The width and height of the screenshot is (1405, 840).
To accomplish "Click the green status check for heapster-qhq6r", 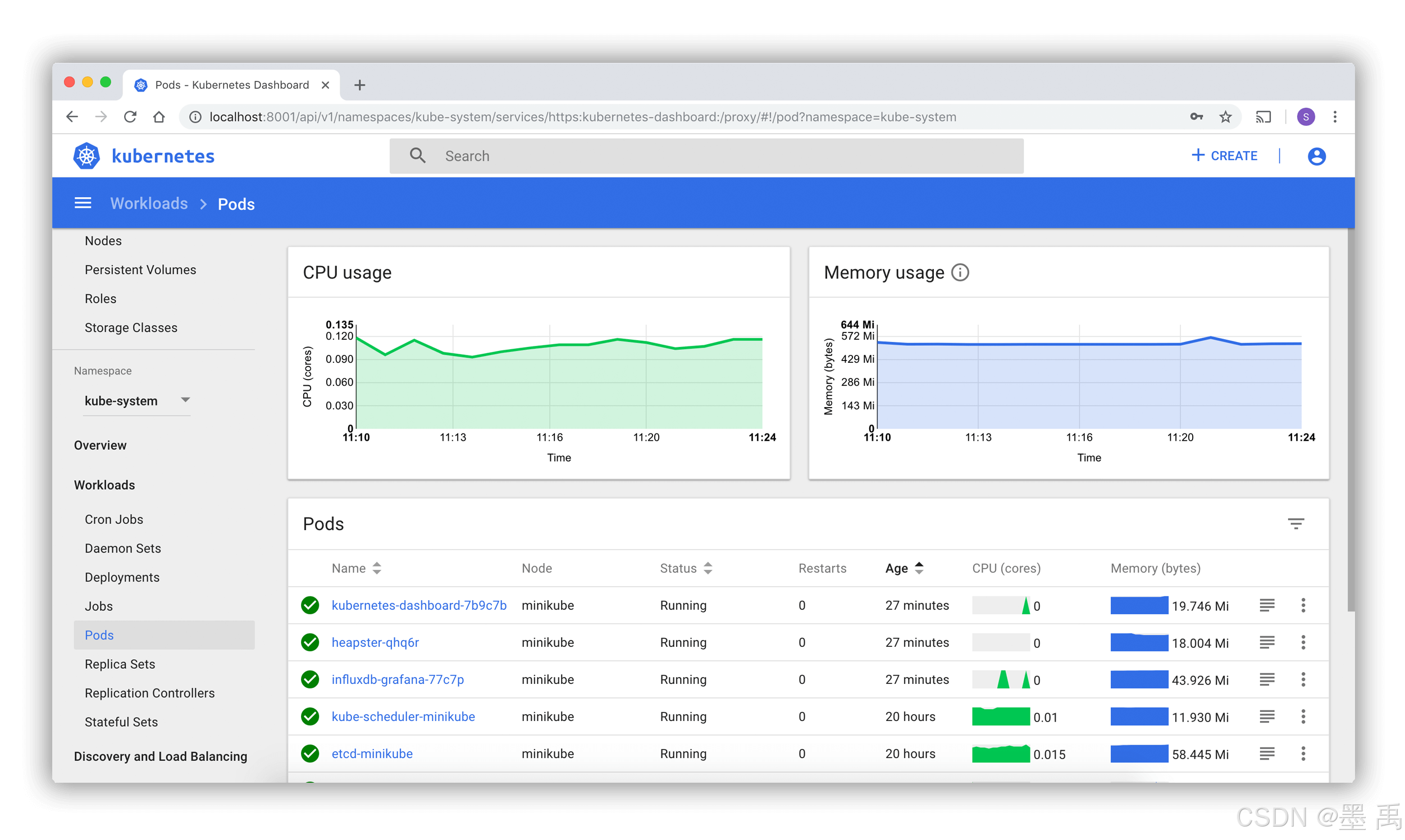I will (310, 642).
